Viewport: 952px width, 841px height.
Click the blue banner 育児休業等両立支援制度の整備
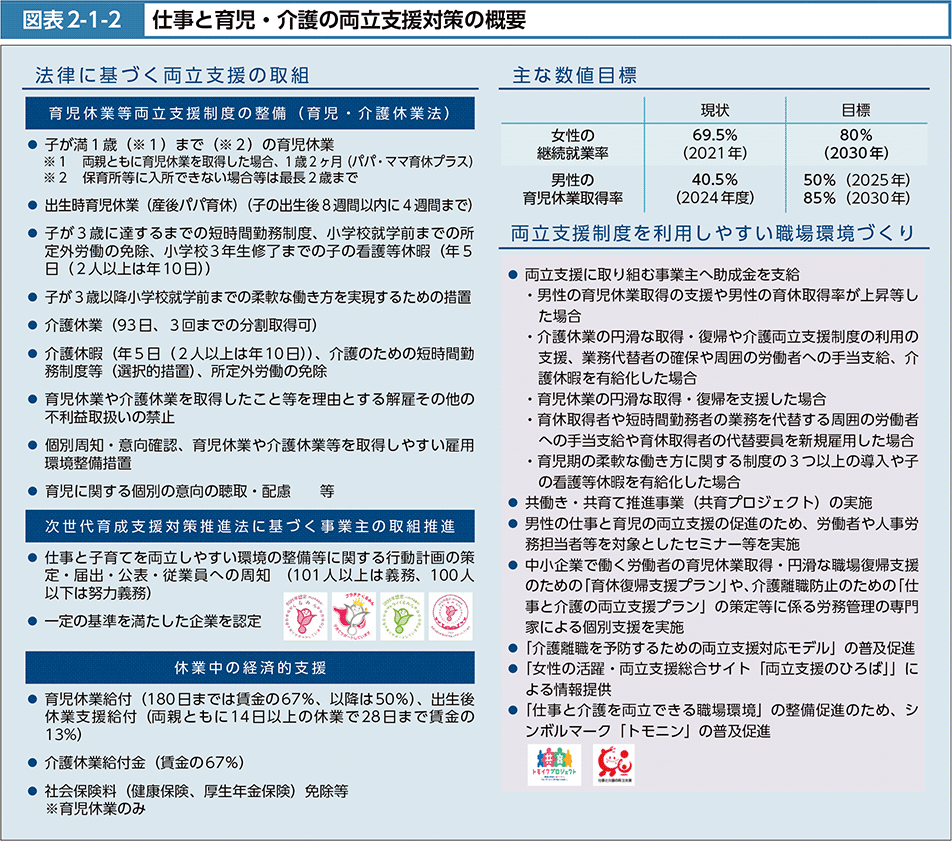(250, 114)
